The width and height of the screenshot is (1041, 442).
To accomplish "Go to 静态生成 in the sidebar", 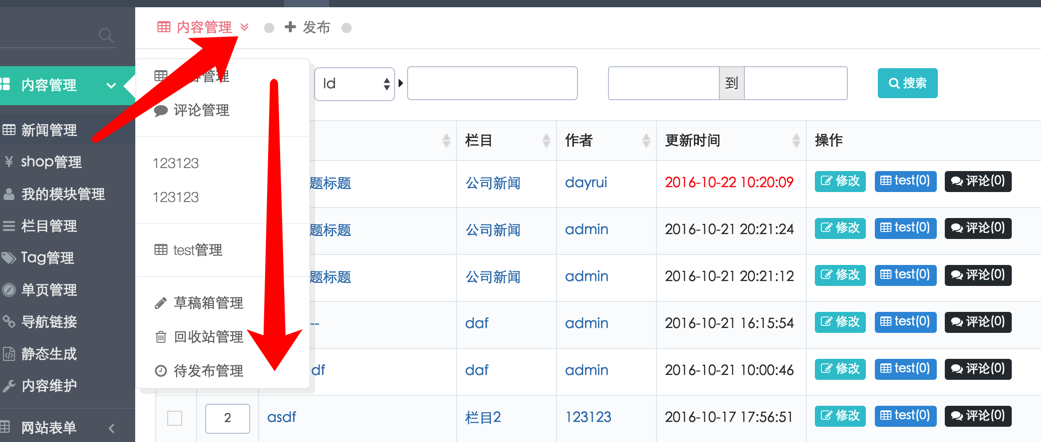I will (48, 354).
